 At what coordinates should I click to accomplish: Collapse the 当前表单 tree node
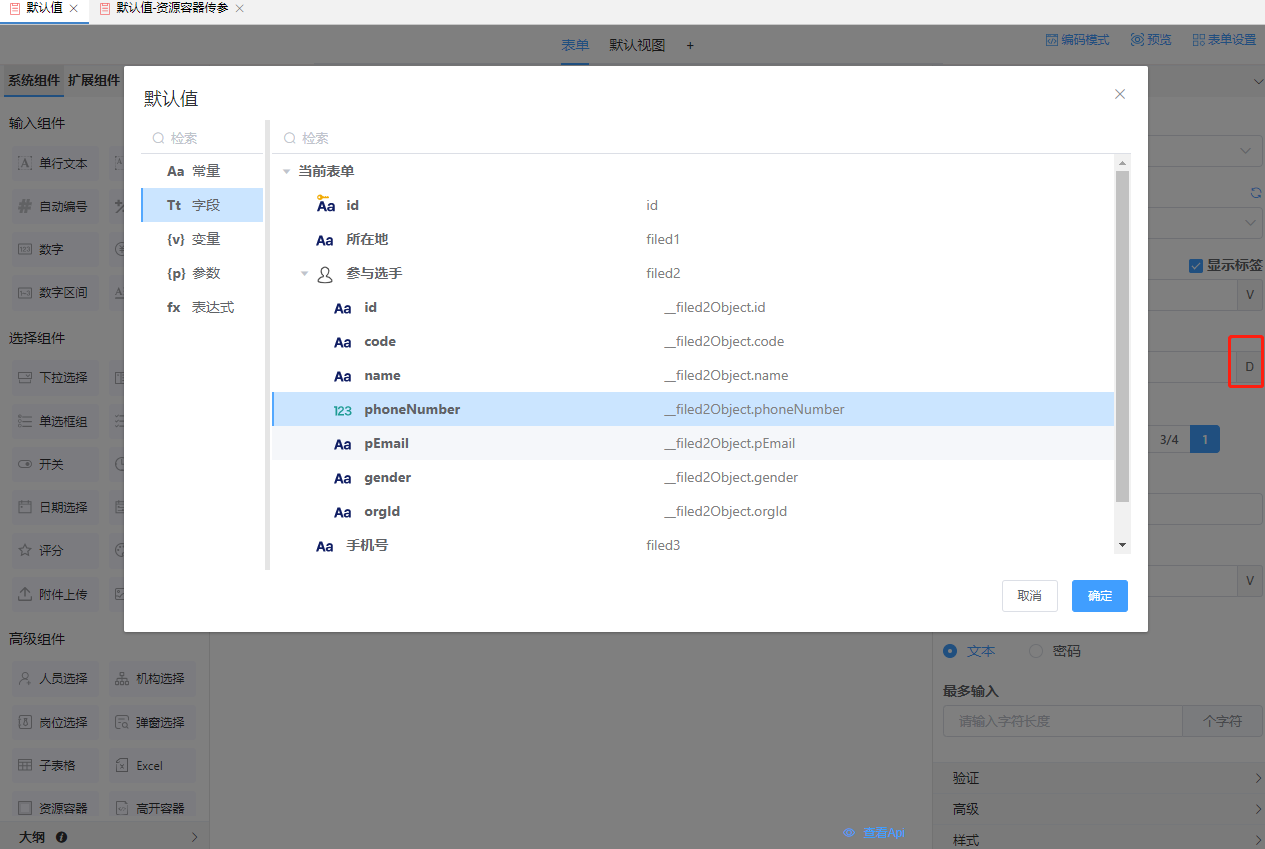287,172
